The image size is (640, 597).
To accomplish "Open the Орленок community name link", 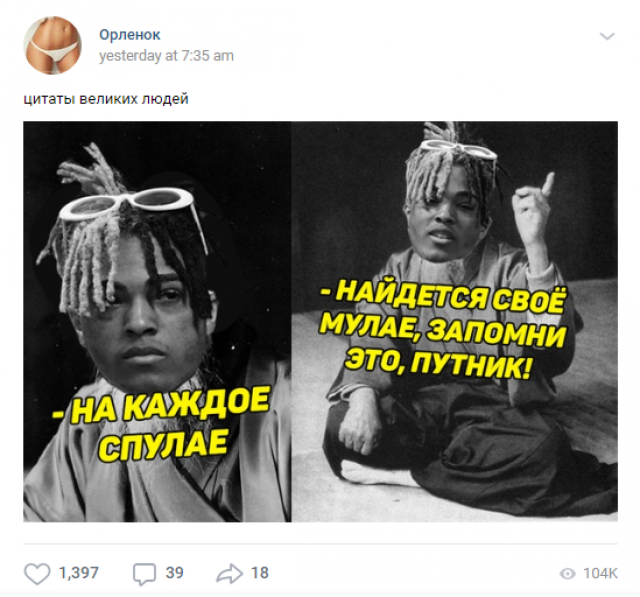I will pos(130,35).
